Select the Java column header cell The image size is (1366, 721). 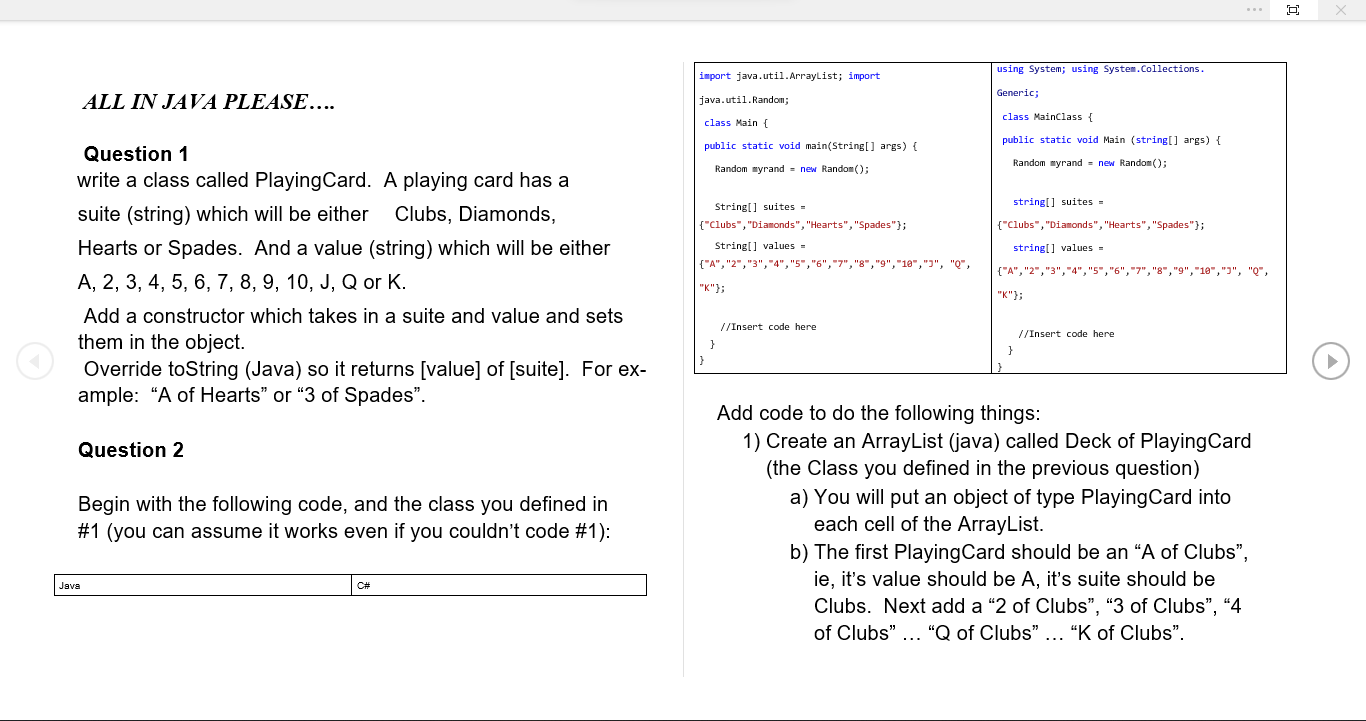click(x=200, y=584)
